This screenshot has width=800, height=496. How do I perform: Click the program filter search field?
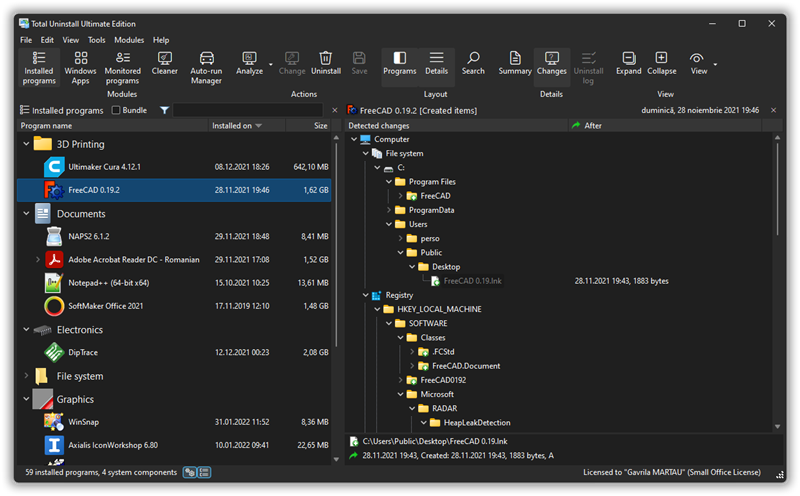[x=250, y=110]
